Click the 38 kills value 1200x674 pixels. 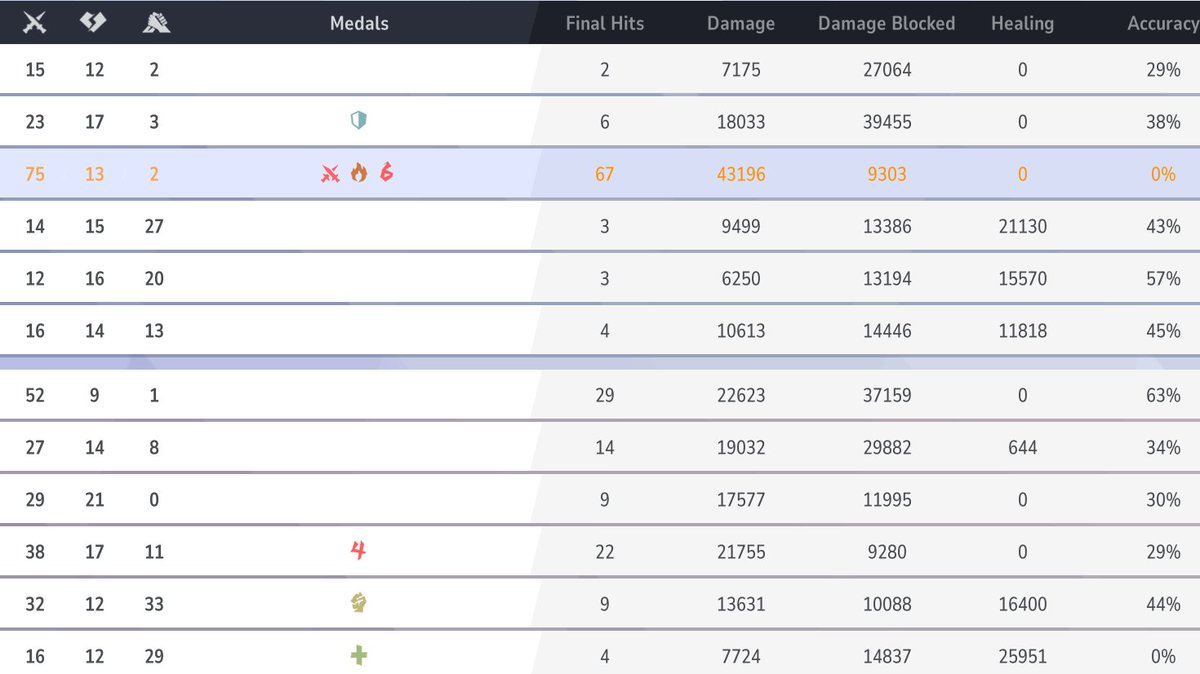click(x=35, y=551)
